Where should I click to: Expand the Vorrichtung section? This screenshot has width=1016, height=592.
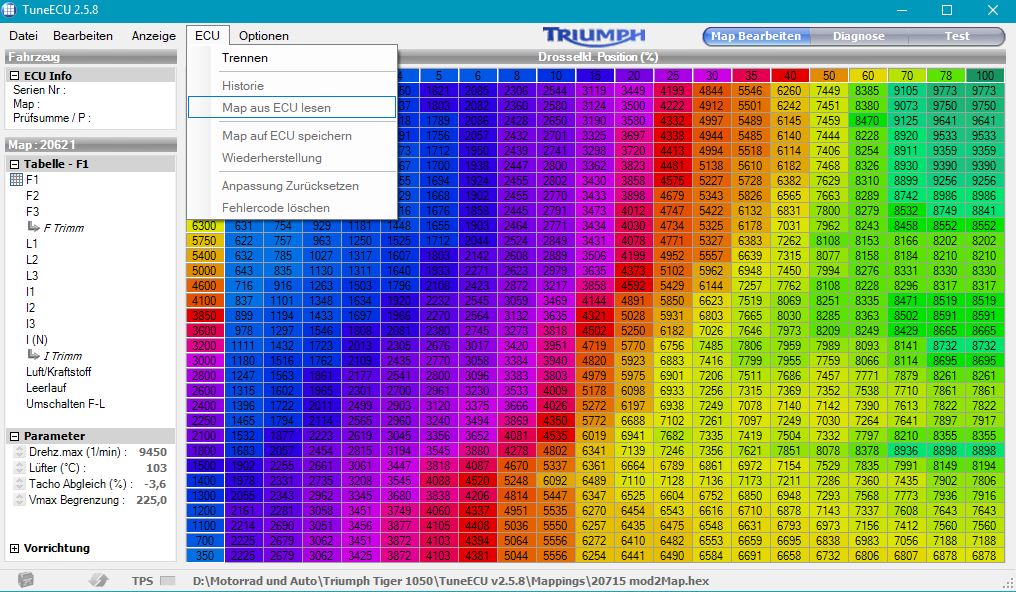[x=15, y=548]
